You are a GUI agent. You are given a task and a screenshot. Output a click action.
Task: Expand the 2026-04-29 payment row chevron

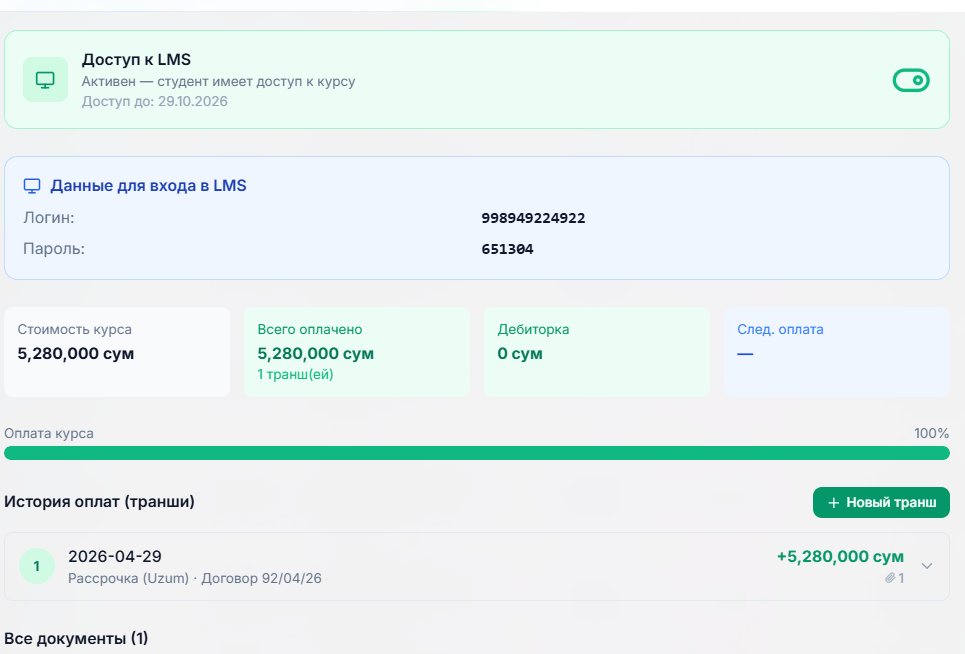(927, 565)
